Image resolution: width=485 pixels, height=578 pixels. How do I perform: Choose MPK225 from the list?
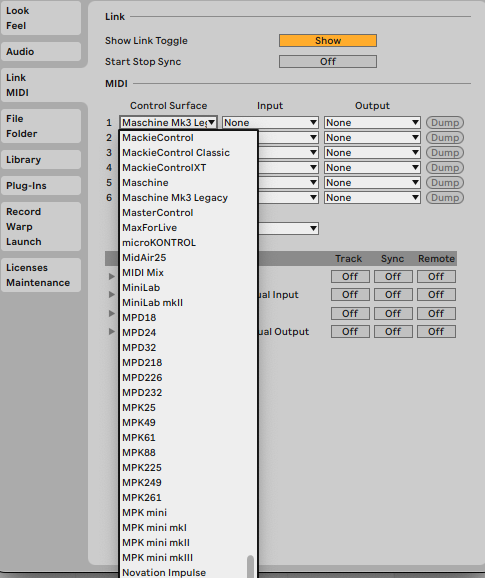(188, 468)
